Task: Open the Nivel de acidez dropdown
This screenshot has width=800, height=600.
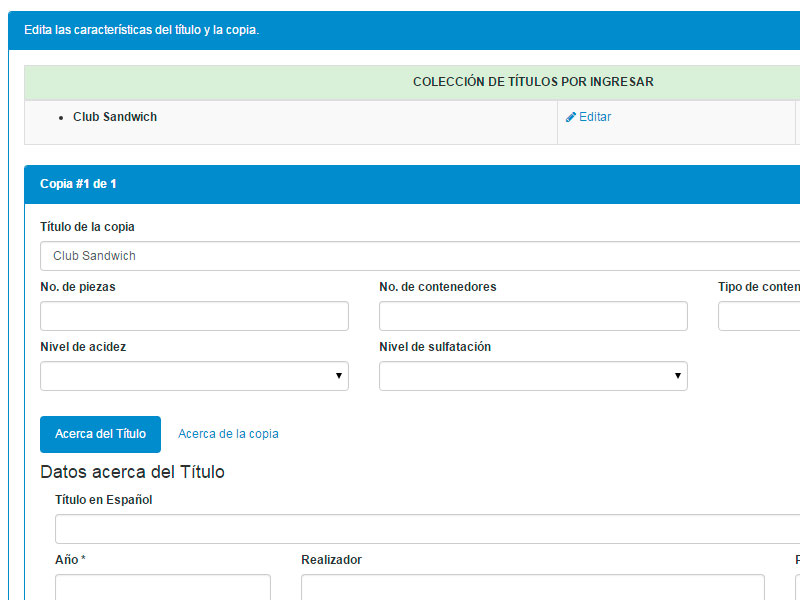Action: [x=194, y=376]
